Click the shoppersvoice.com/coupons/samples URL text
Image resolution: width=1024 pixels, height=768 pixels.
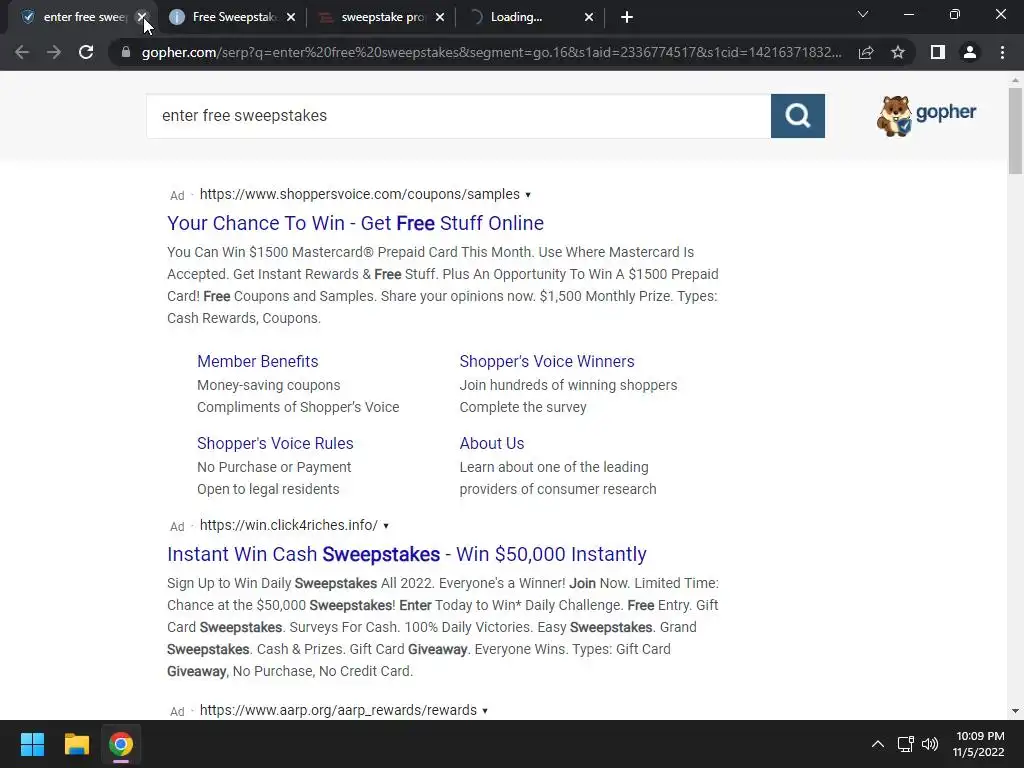coord(360,194)
